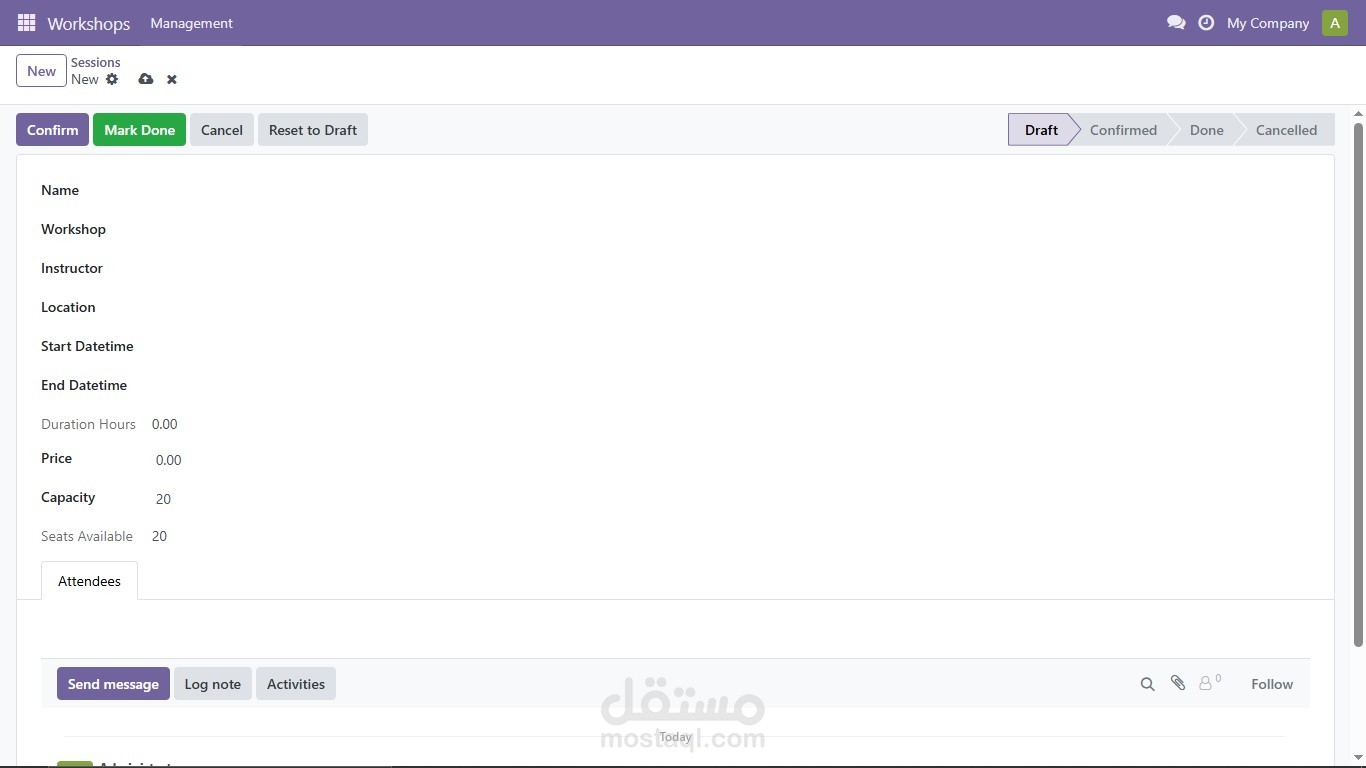Open the activities clock panel
Screen dimensions: 1366x768
1206,22
